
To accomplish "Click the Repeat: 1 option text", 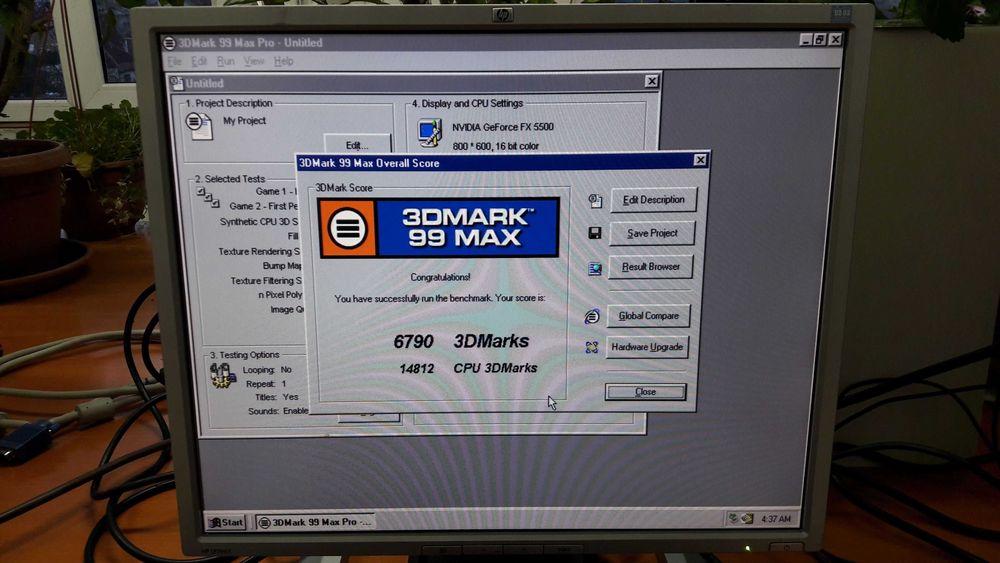I will (x=266, y=383).
